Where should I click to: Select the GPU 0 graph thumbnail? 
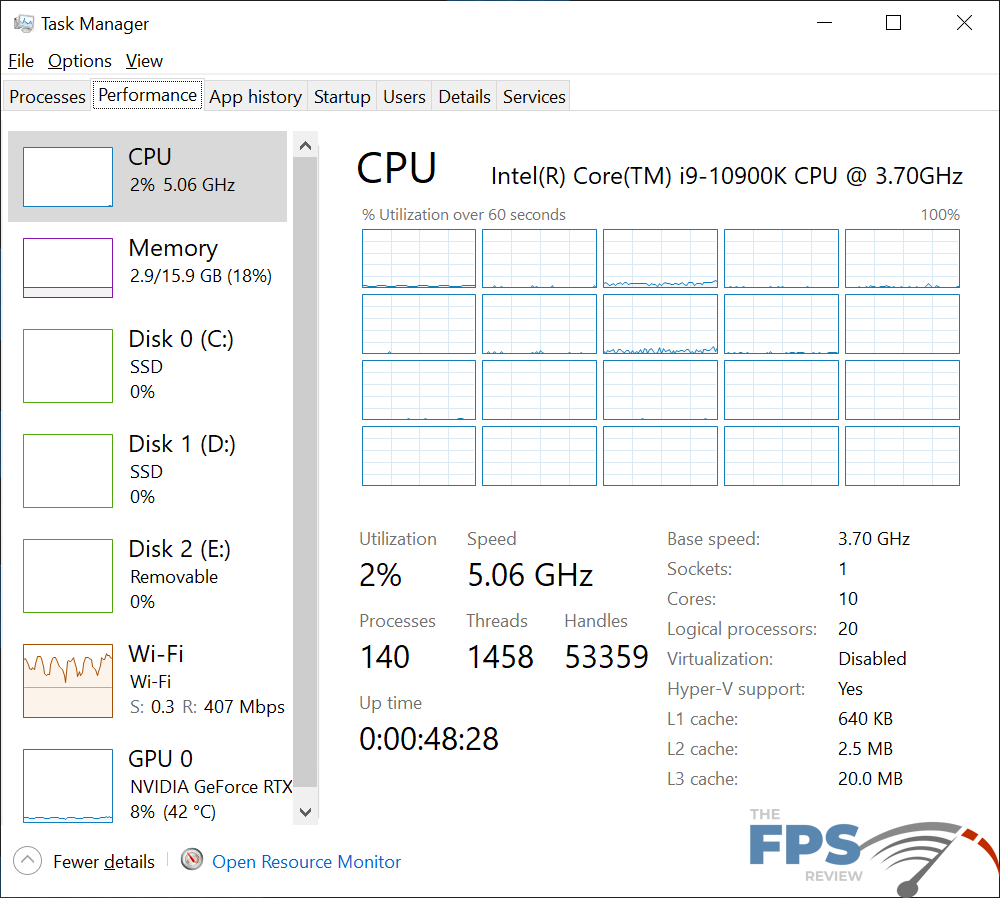tap(68, 786)
